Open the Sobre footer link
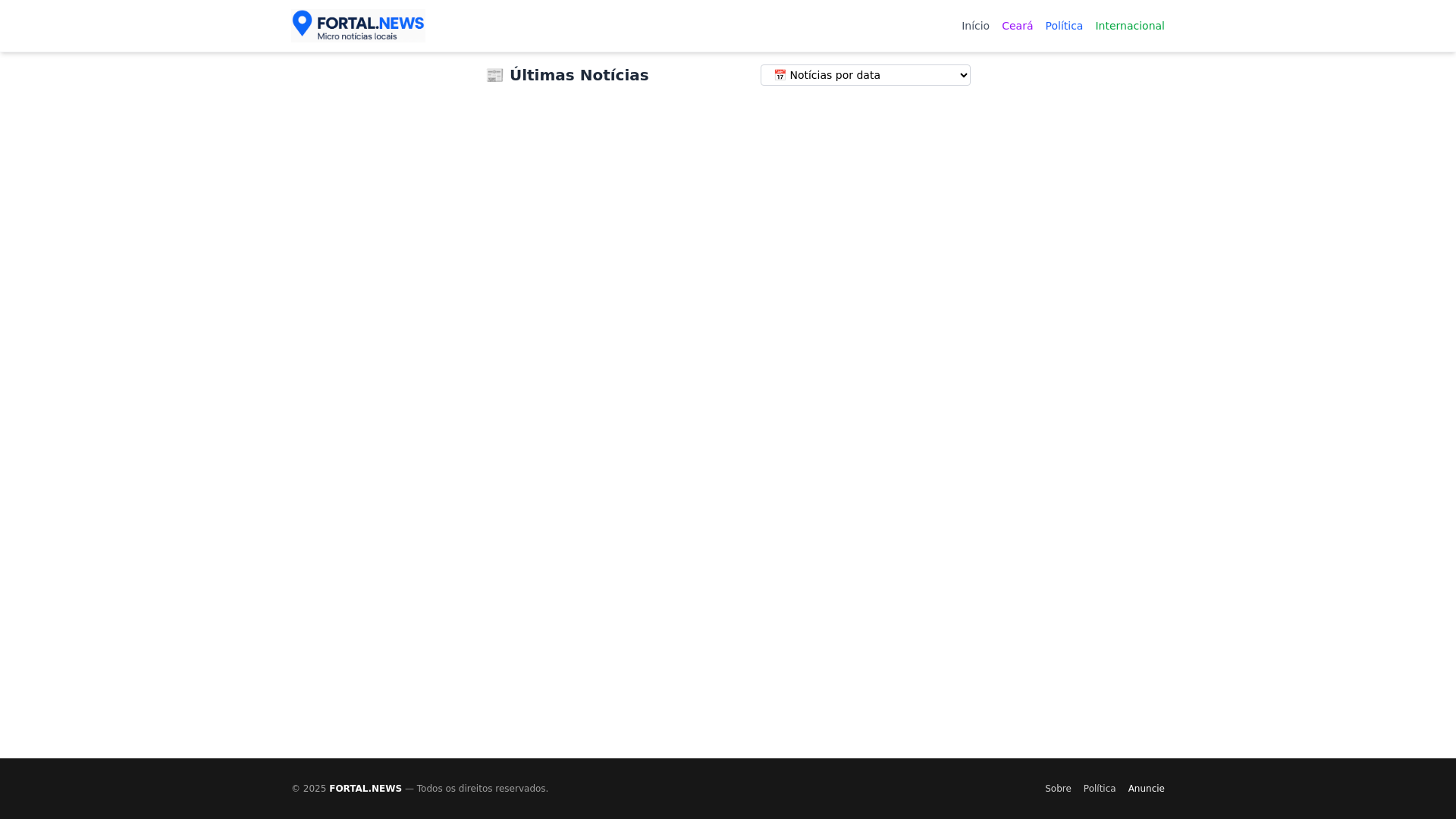Screen dimensions: 1456x819 (1058, 789)
